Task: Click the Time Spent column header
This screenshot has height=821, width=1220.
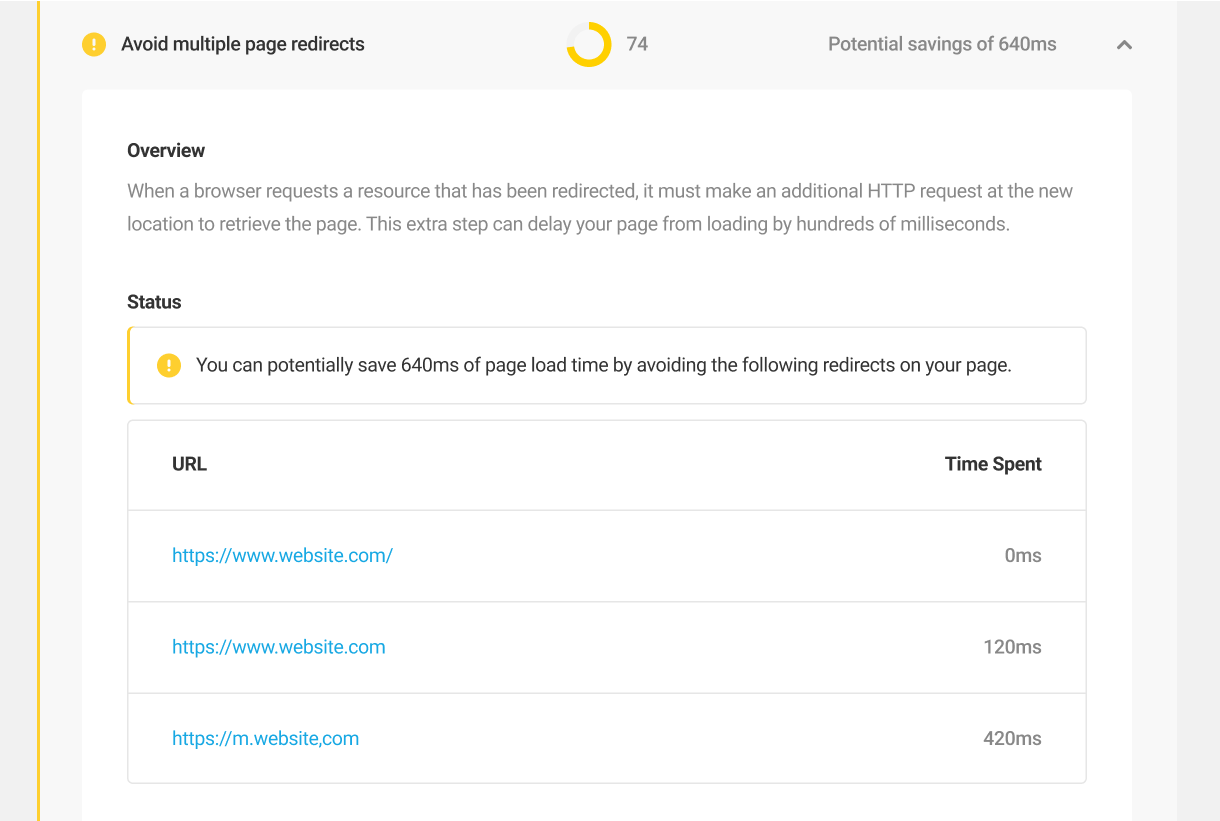Action: [993, 464]
